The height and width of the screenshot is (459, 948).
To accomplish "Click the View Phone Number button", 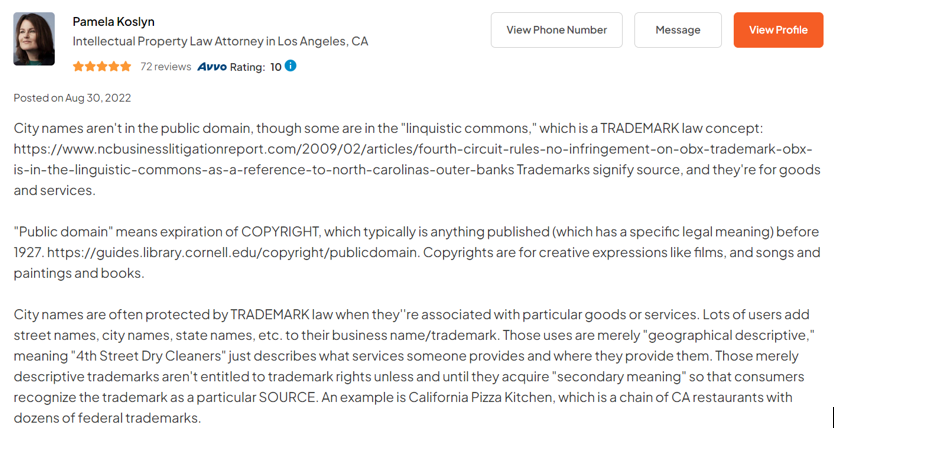I will 556,30.
